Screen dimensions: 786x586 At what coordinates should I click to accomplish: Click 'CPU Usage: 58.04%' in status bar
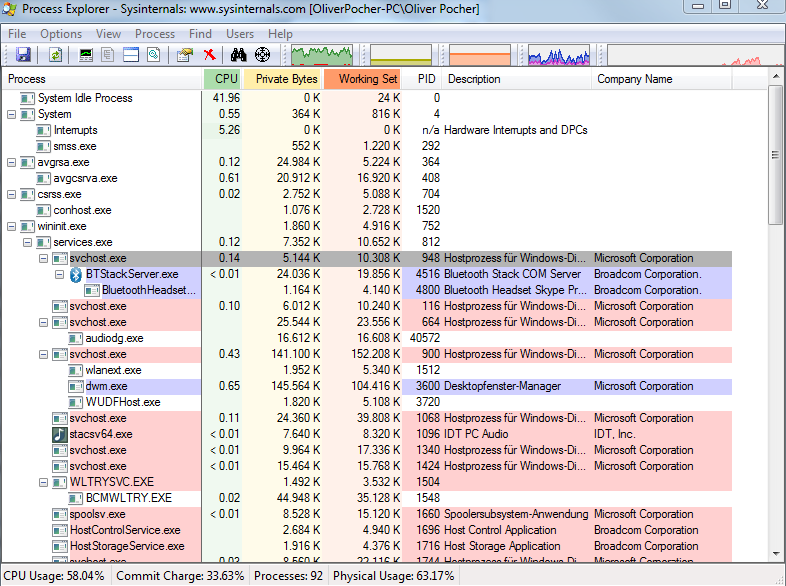(x=54, y=576)
